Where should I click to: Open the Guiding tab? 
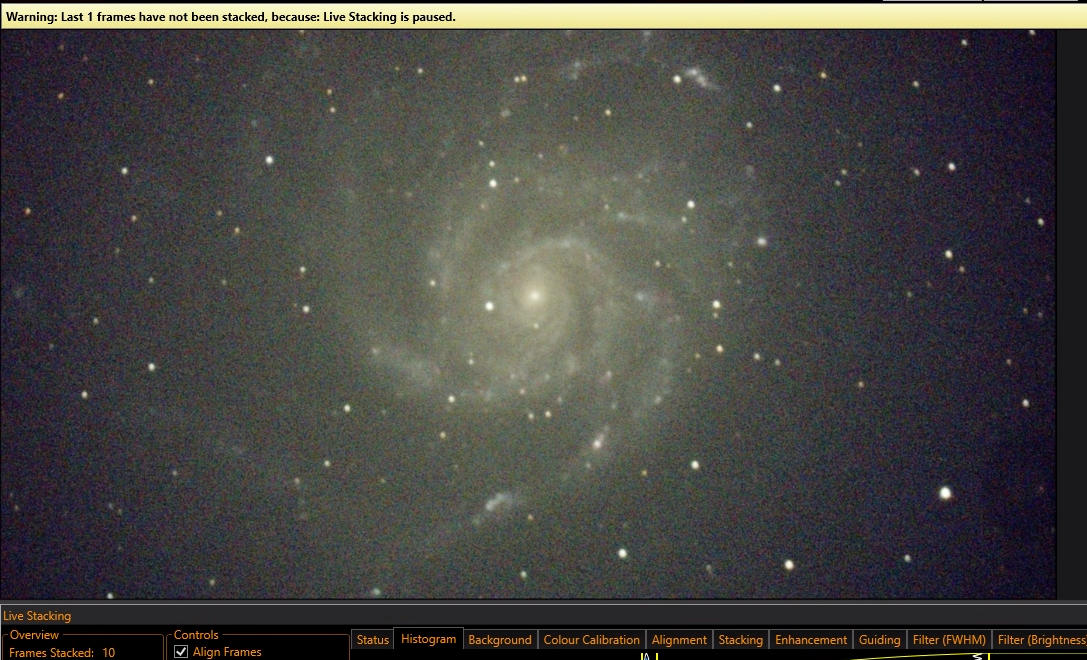pyautogui.click(x=880, y=639)
